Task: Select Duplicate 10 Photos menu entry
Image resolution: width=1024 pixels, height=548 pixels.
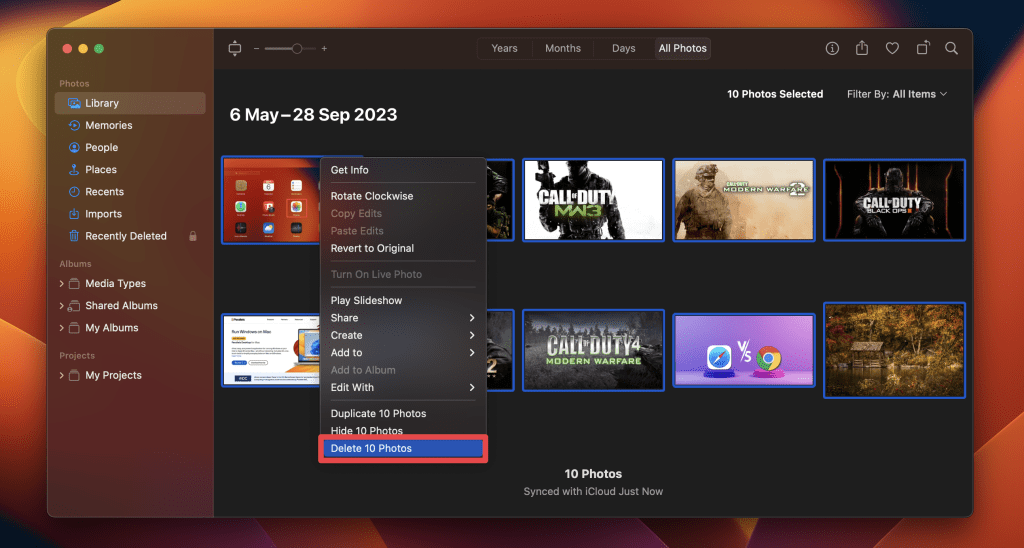Action: [378, 413]
